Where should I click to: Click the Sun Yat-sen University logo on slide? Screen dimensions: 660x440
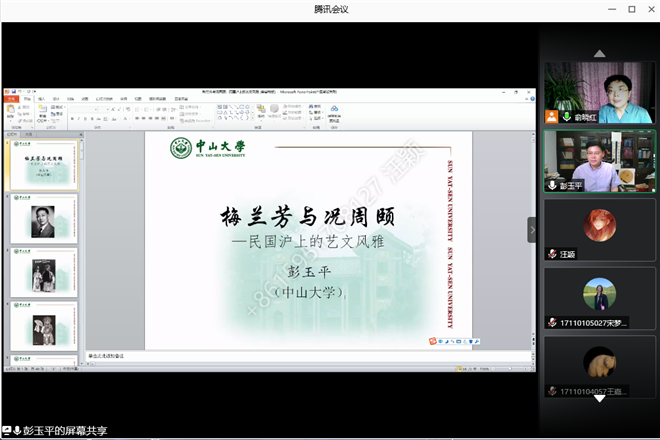207,149
